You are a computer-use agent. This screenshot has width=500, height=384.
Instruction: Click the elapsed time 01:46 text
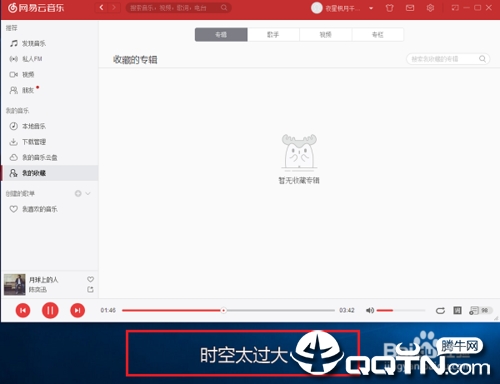coord(108,310)
